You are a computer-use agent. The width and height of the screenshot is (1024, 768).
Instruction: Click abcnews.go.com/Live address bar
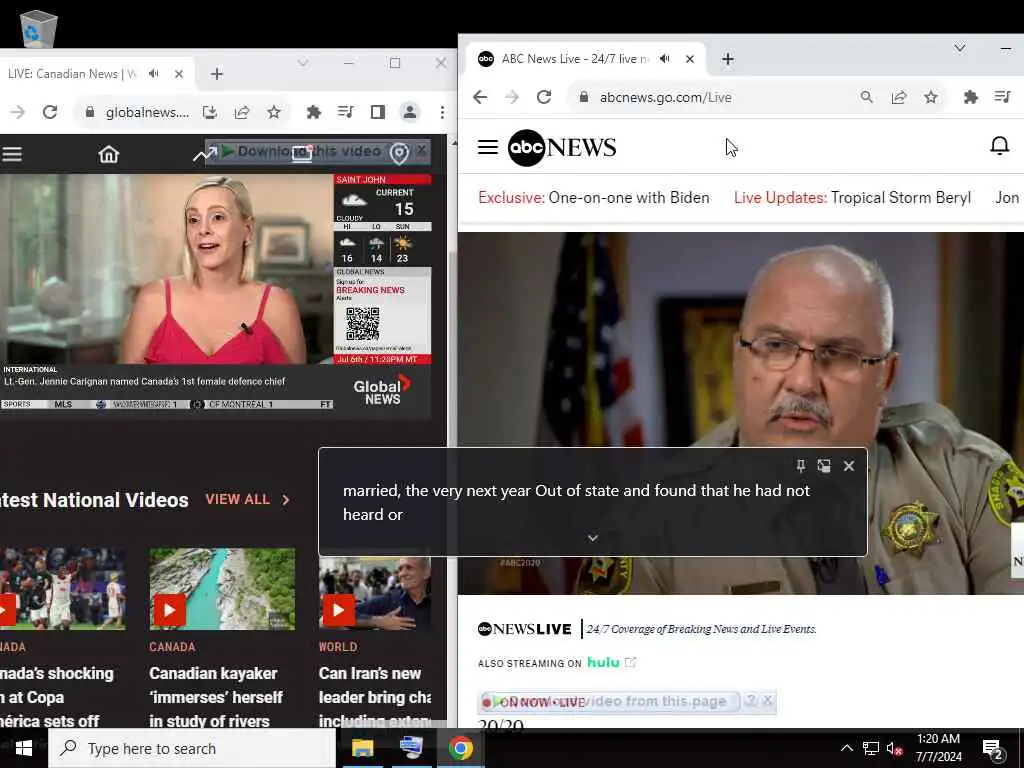tap(665, 97)
